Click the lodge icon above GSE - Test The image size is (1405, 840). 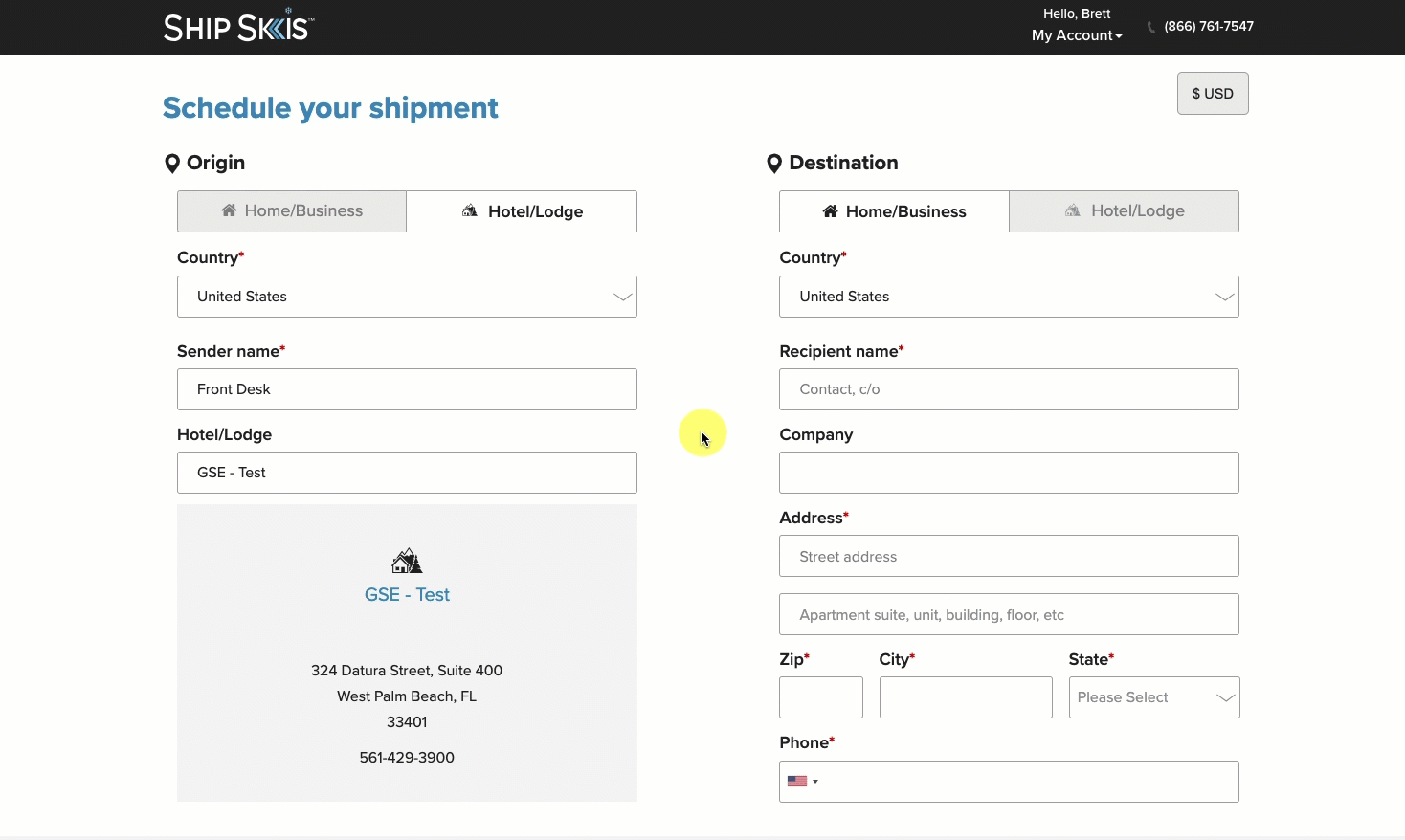pyautogui.click(x=407, y=561)
